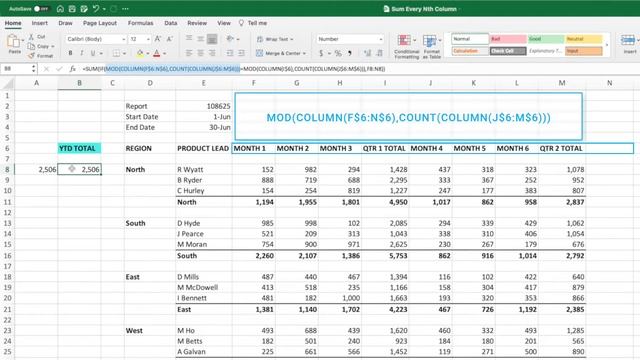Open the Number format dropdown
This screenshot has height=360, width=640.
(x=350, y=39)
